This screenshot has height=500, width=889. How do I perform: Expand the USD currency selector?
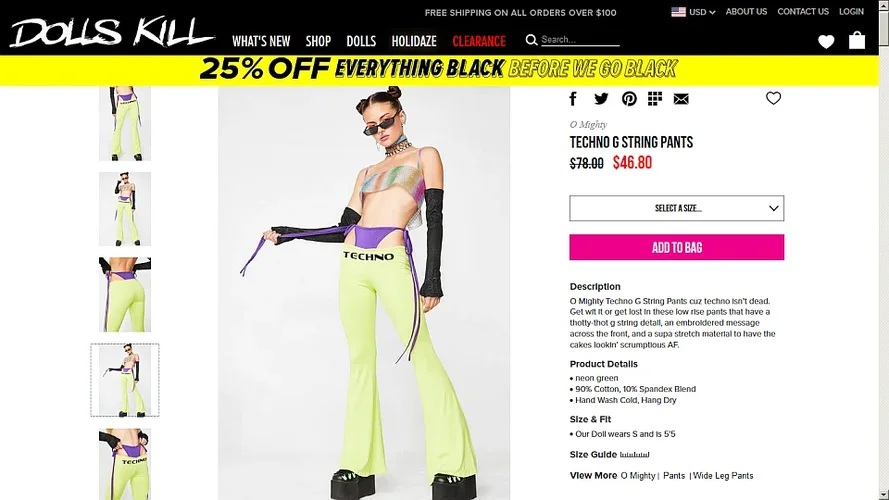point(693,12)
